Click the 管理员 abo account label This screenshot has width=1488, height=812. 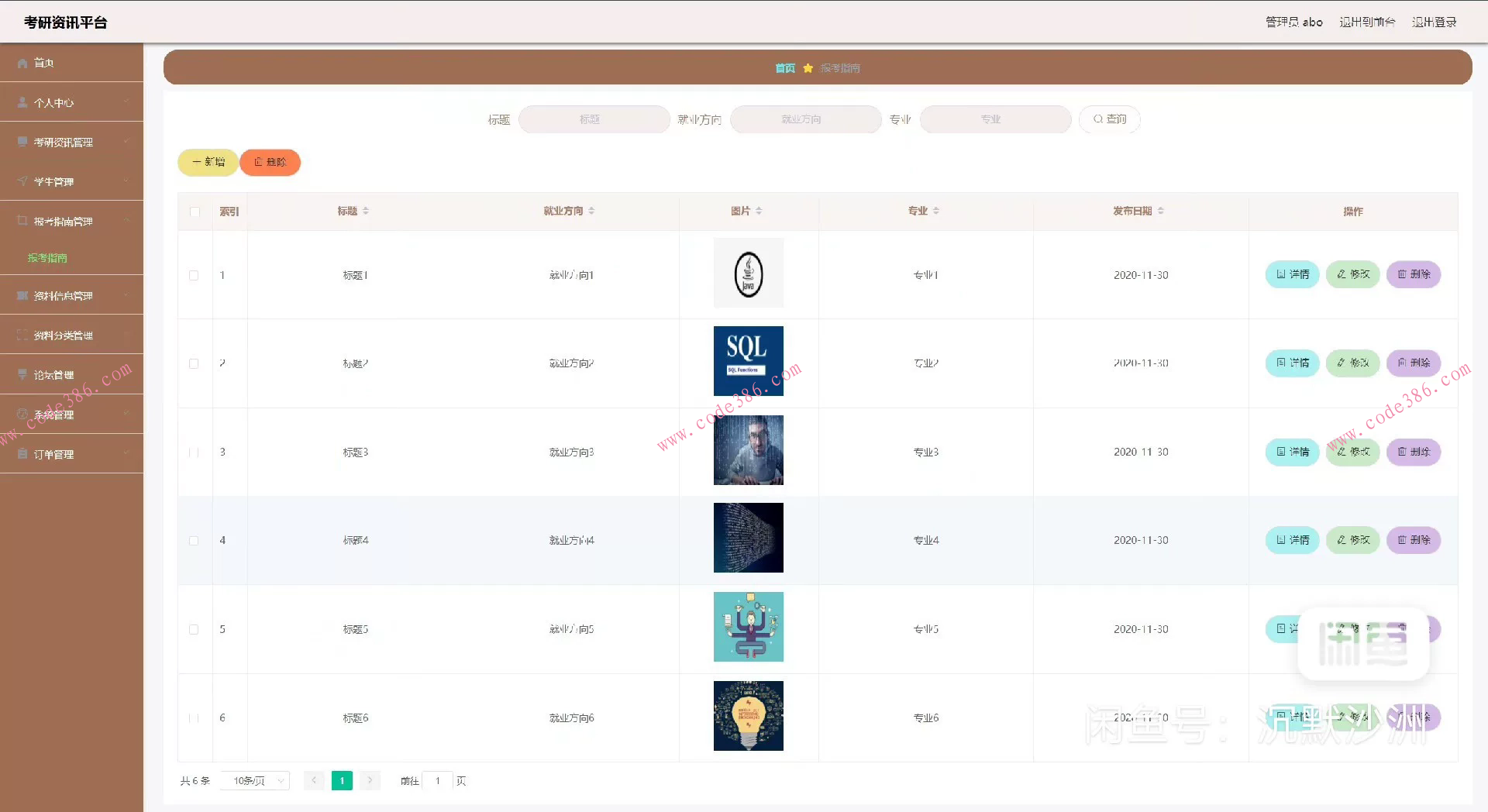pyautogui.click(x=1293, y=22)
